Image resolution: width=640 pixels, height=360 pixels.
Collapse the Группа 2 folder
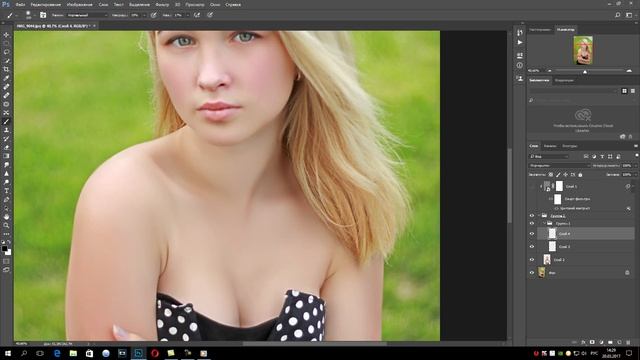(539, 216)
